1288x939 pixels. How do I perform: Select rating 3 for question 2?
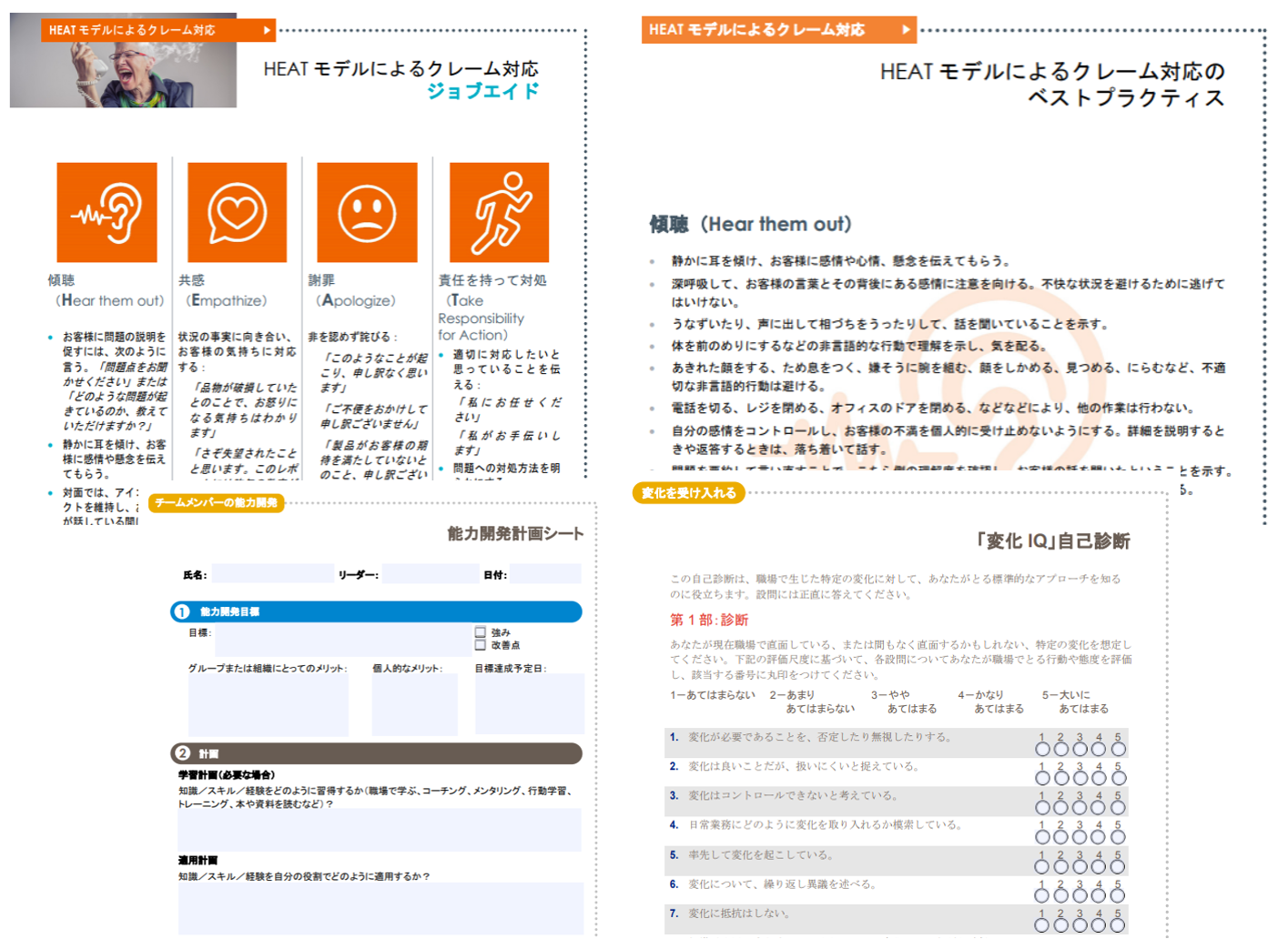(1080, 778)
